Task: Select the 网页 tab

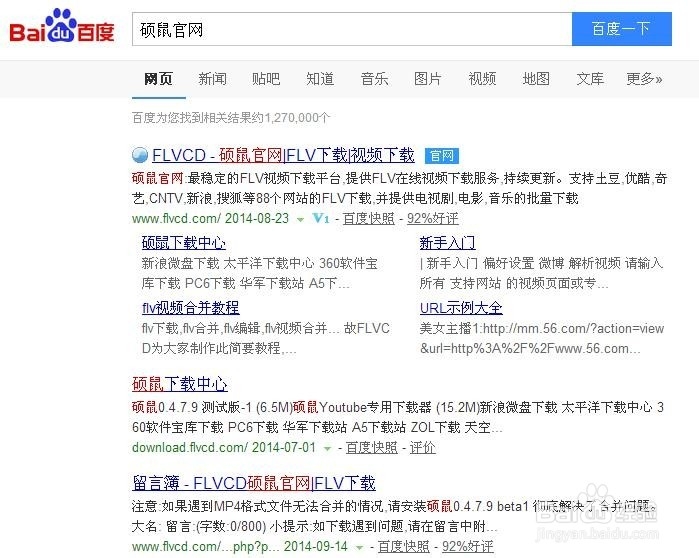Action: tap(158, 79)
